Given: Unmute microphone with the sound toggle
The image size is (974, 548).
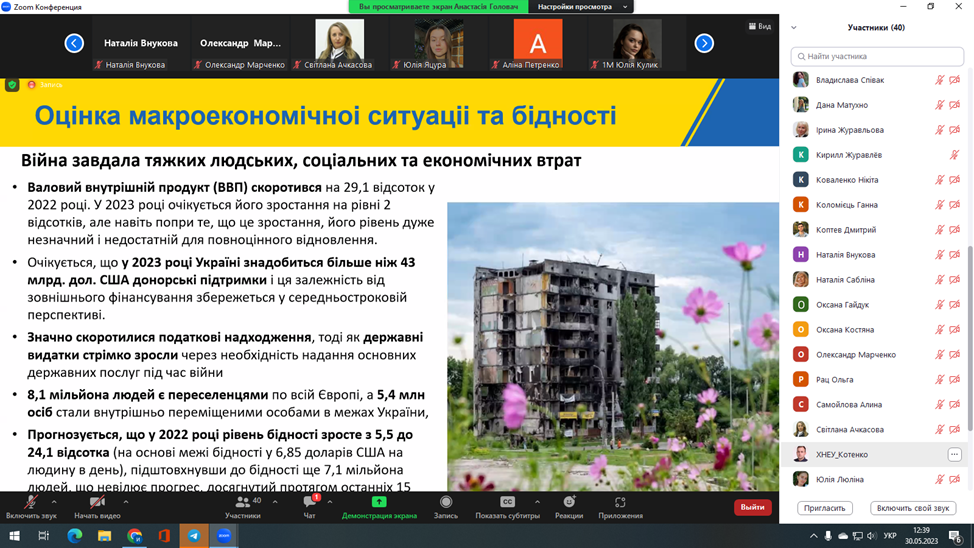Looking at the screenshot, I should point(30,503).
